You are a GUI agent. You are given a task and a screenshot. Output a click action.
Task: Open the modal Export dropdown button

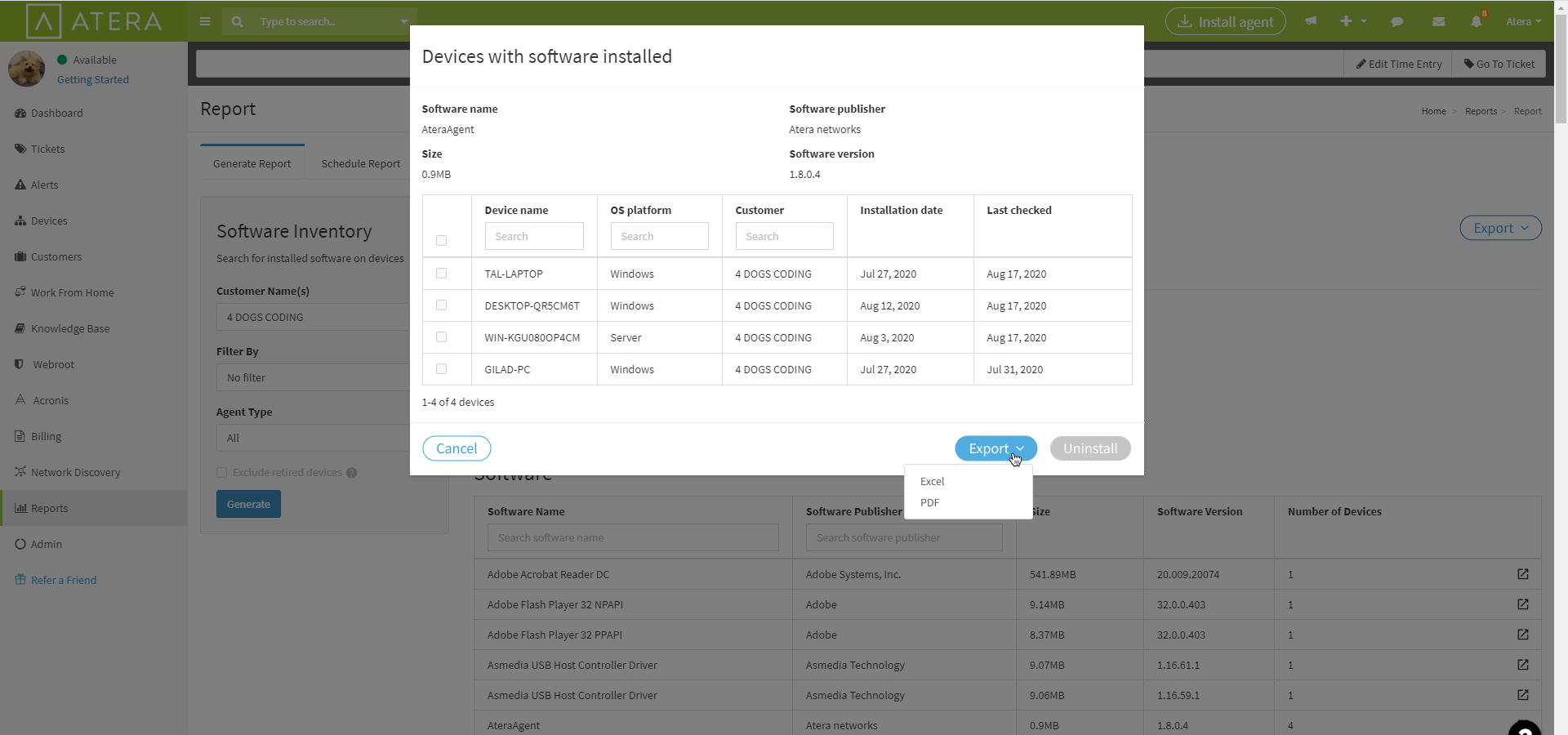click(x=996, y=448)
